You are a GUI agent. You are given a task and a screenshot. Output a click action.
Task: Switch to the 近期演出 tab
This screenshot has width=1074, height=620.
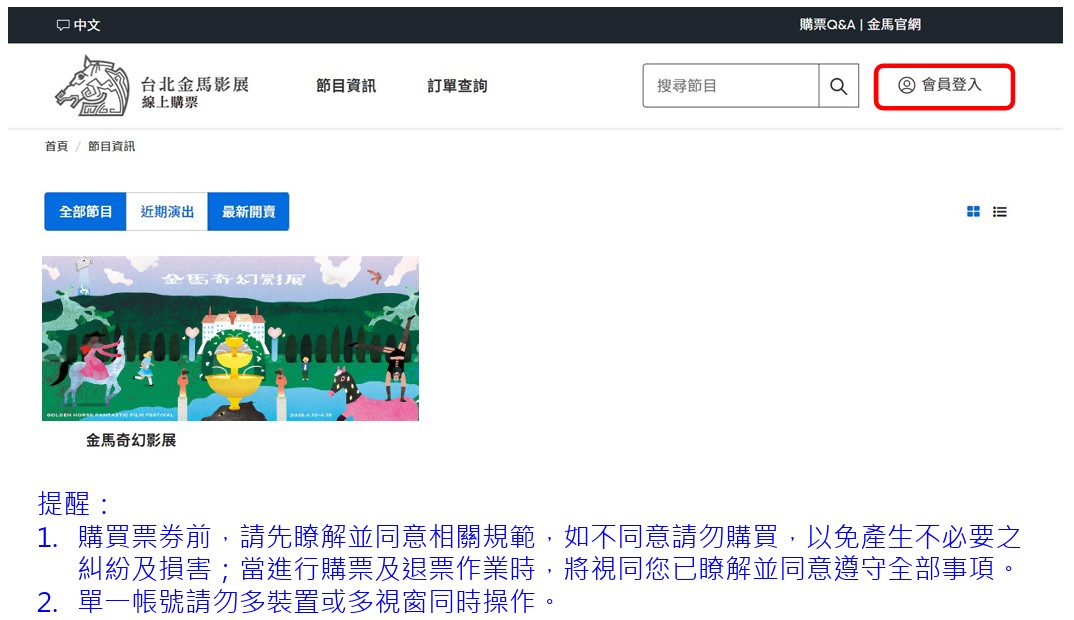(167, 212)
